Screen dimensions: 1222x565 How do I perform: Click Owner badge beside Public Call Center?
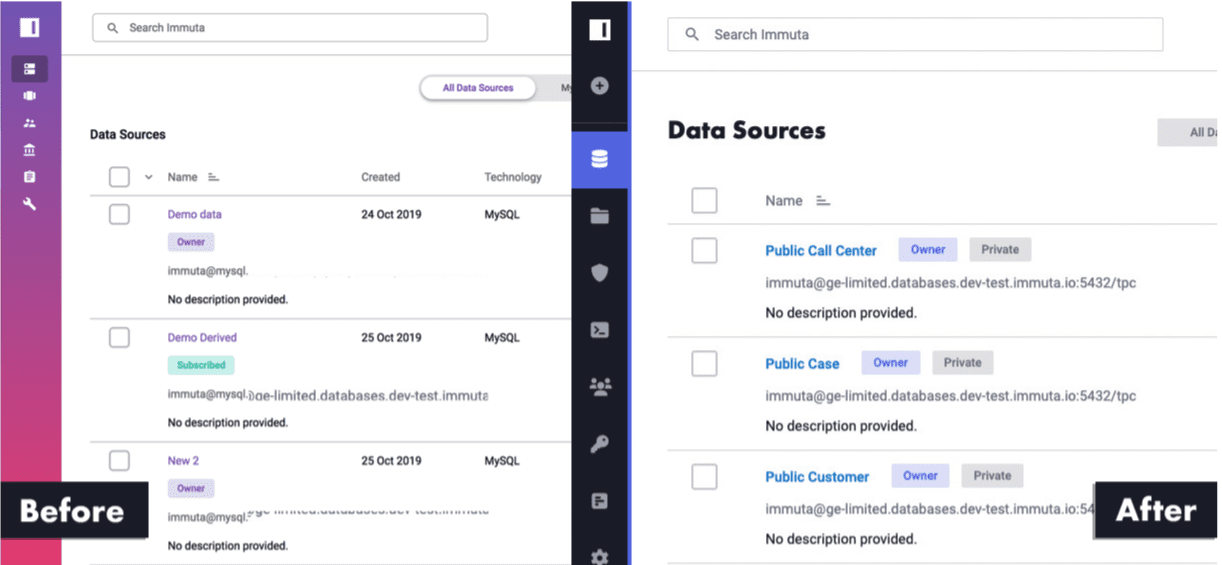(x=928, y=250)
